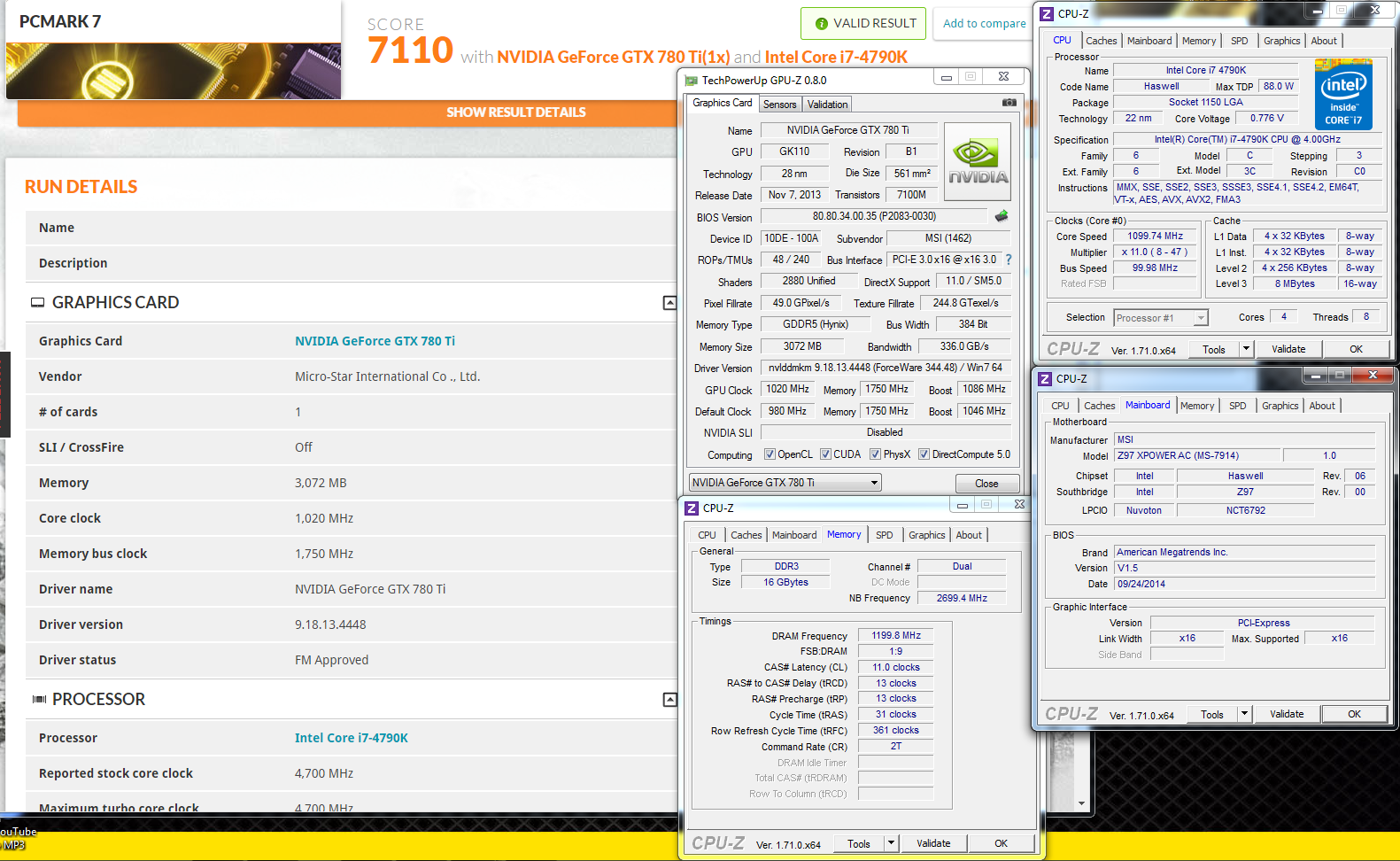This screenshot has width=1400, height=861.
Task: Open Caches tab in CPU-Z CPU window
Action: point(1102,41)
